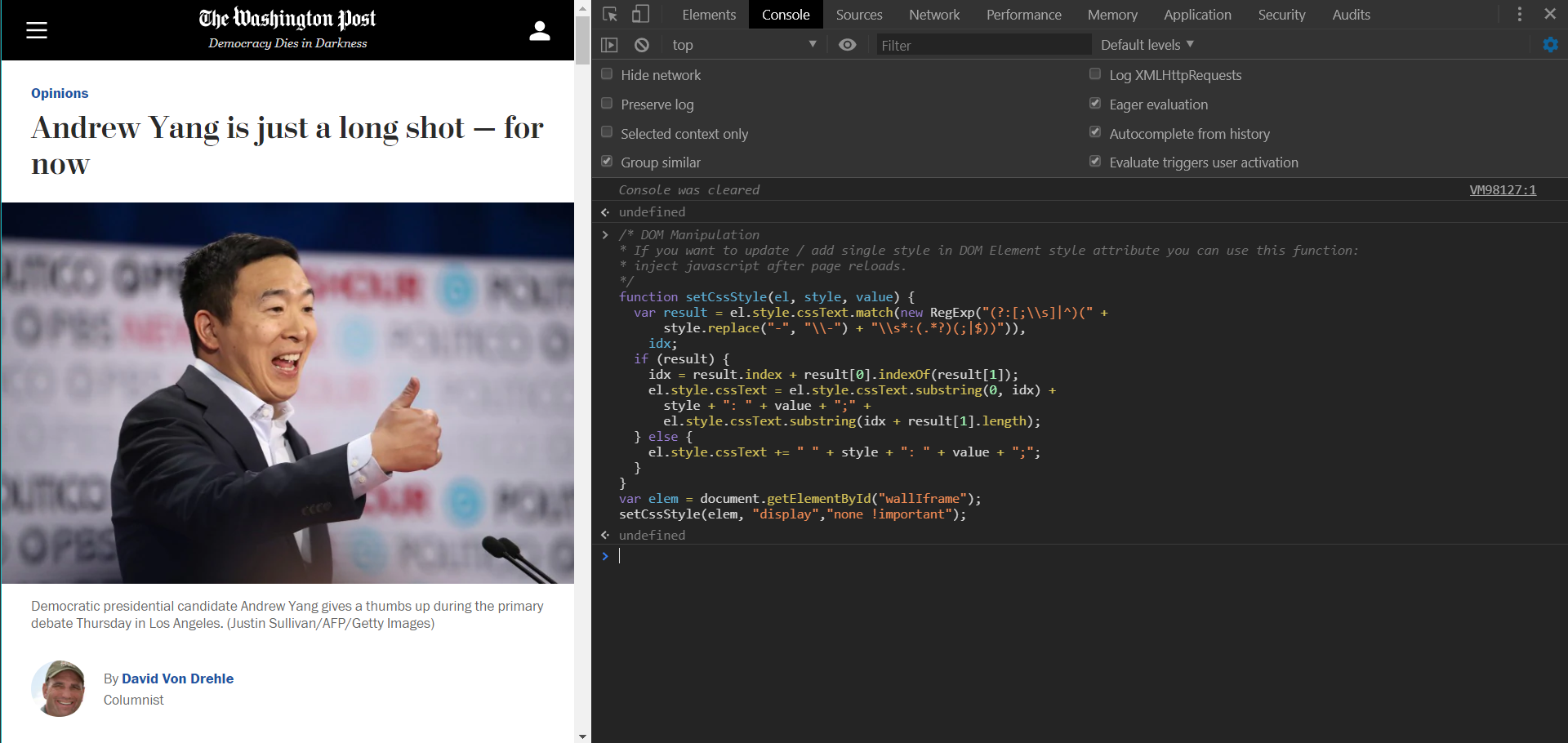1568x743 pixels.
Task: Disable the Eager evaluation checkbox
Action: [x=1095, y=104]
